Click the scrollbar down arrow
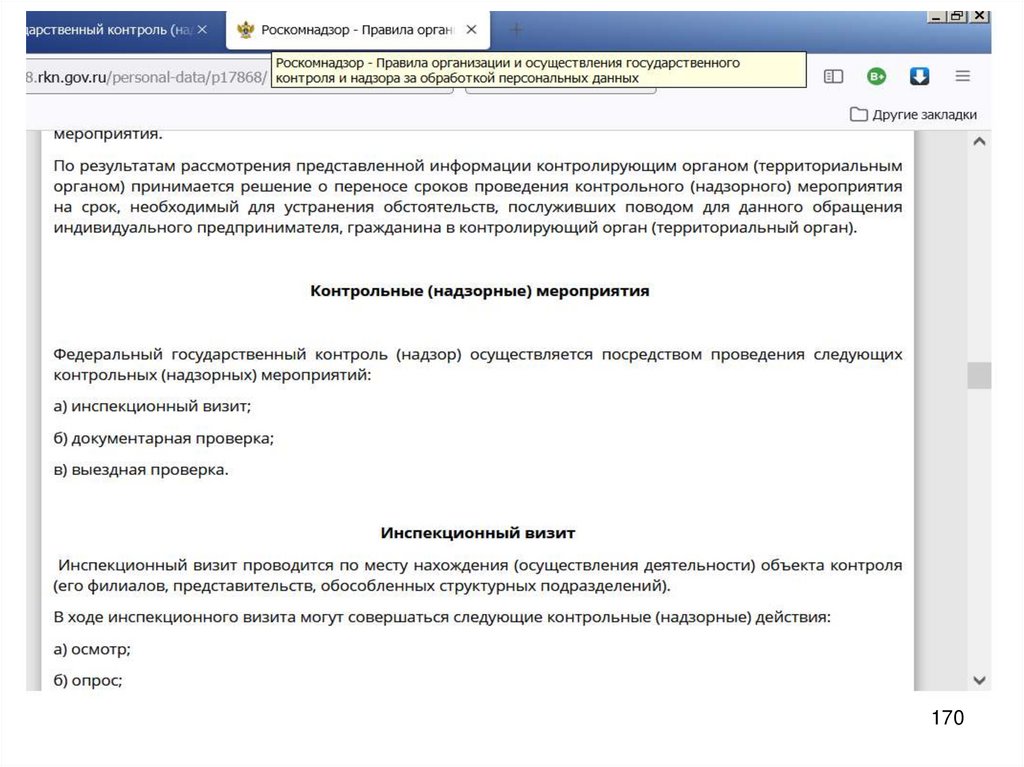1024x767 pixels. pos(979,680)
